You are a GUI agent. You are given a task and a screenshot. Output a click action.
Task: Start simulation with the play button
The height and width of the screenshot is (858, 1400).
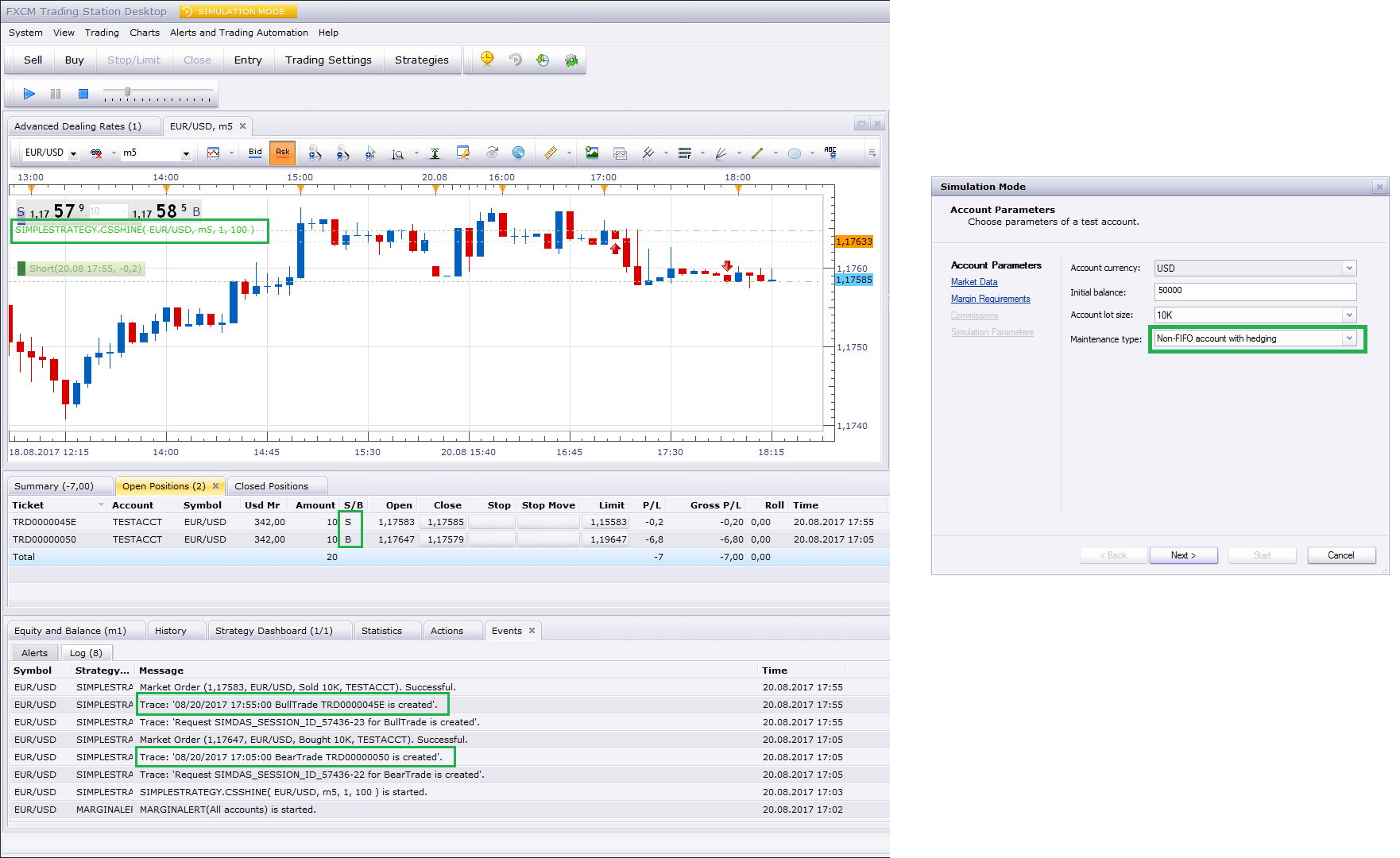[x=29, y=94]
